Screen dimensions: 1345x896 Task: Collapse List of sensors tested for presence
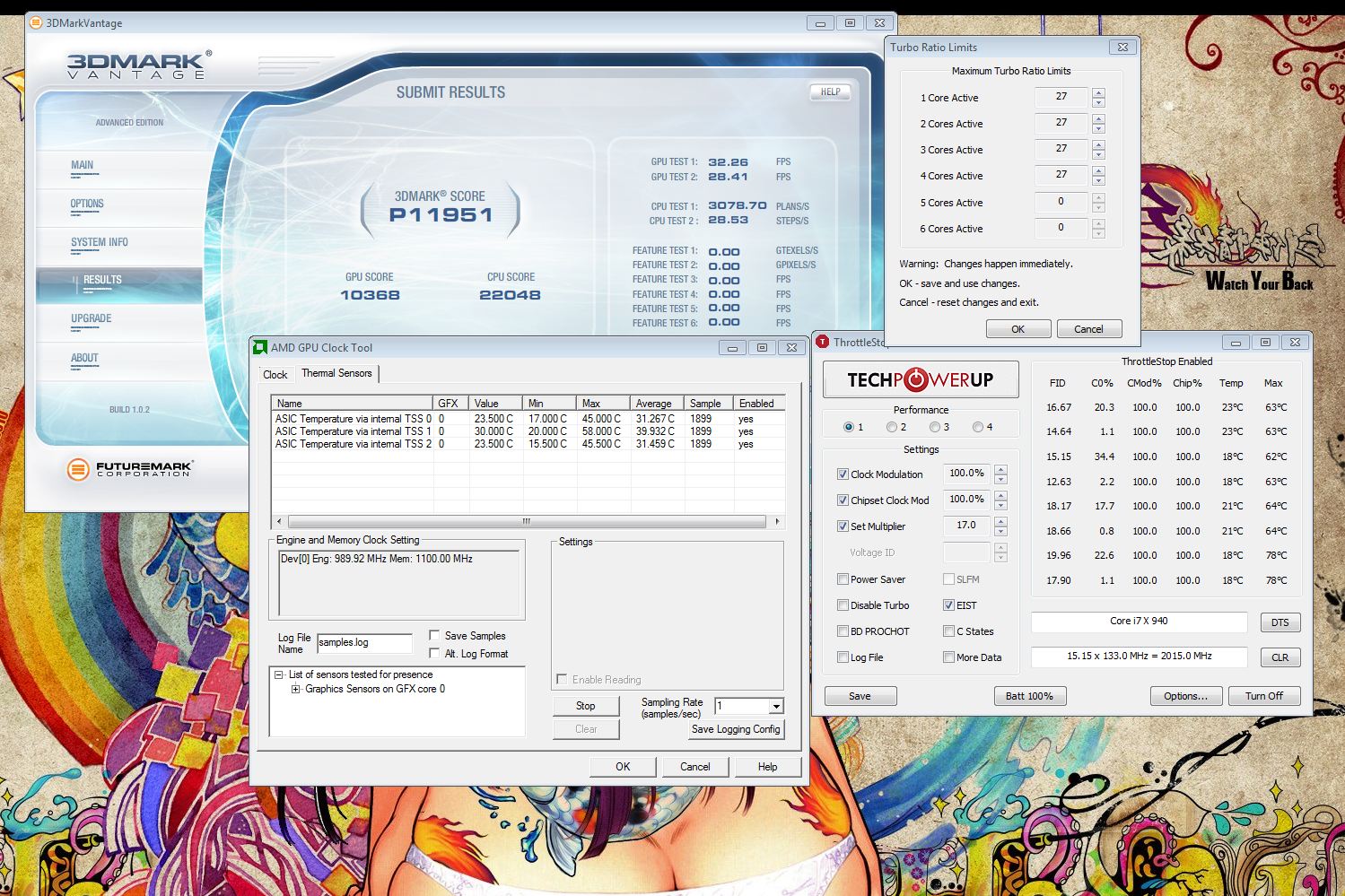coord(279,674)
